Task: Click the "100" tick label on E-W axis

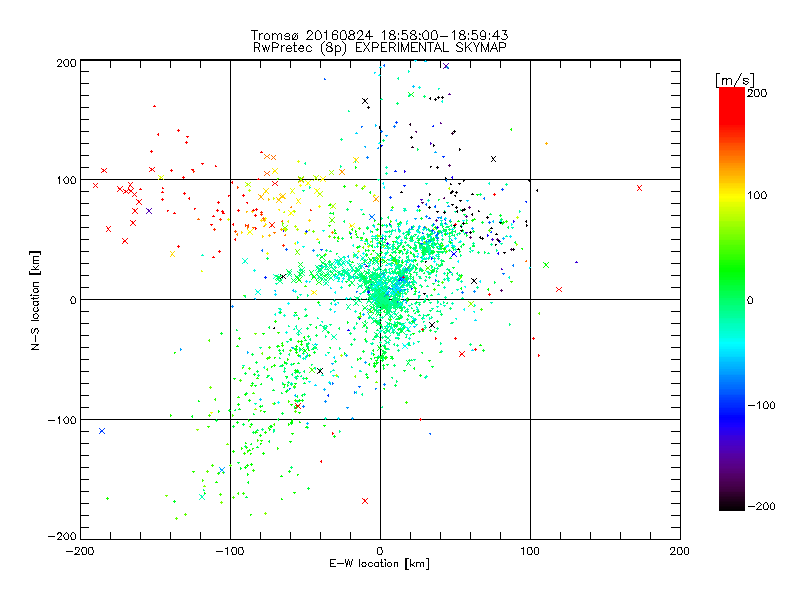Action: click(x=530, y=551)
